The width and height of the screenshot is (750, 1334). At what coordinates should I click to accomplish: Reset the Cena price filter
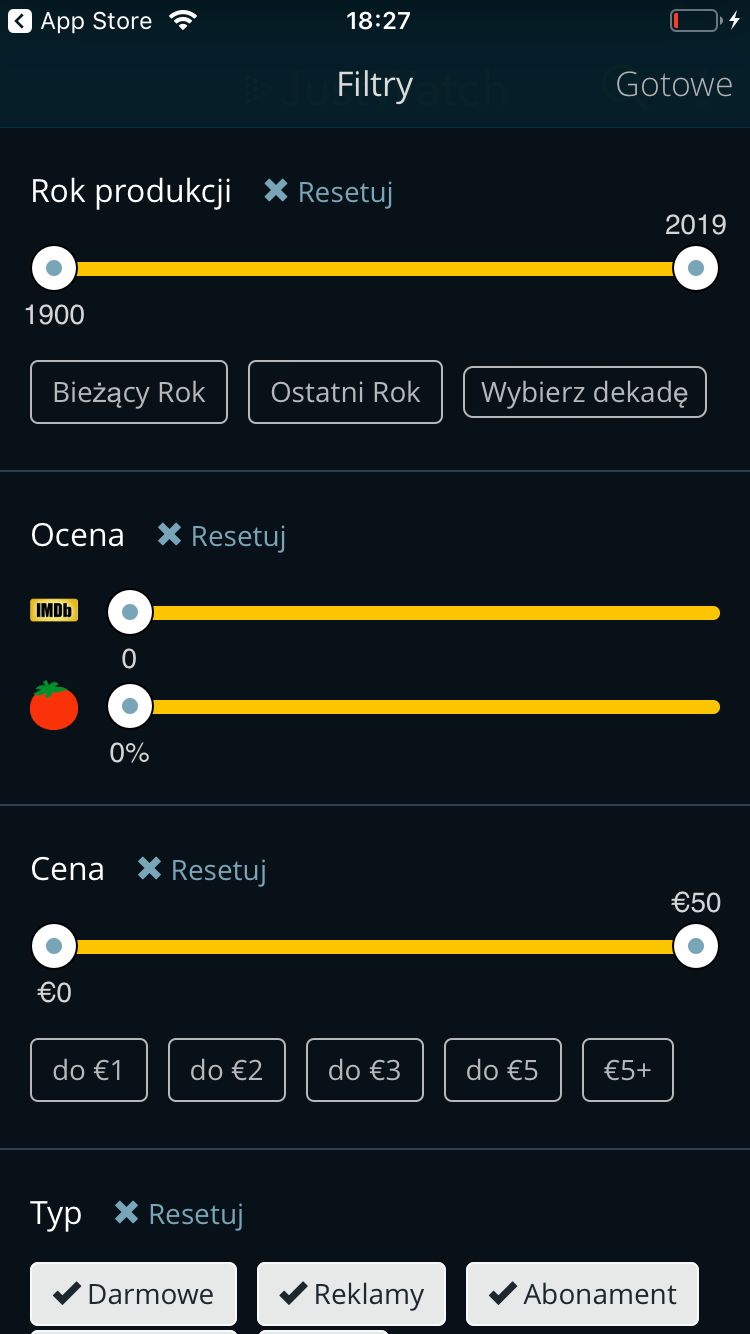(201, 869)
